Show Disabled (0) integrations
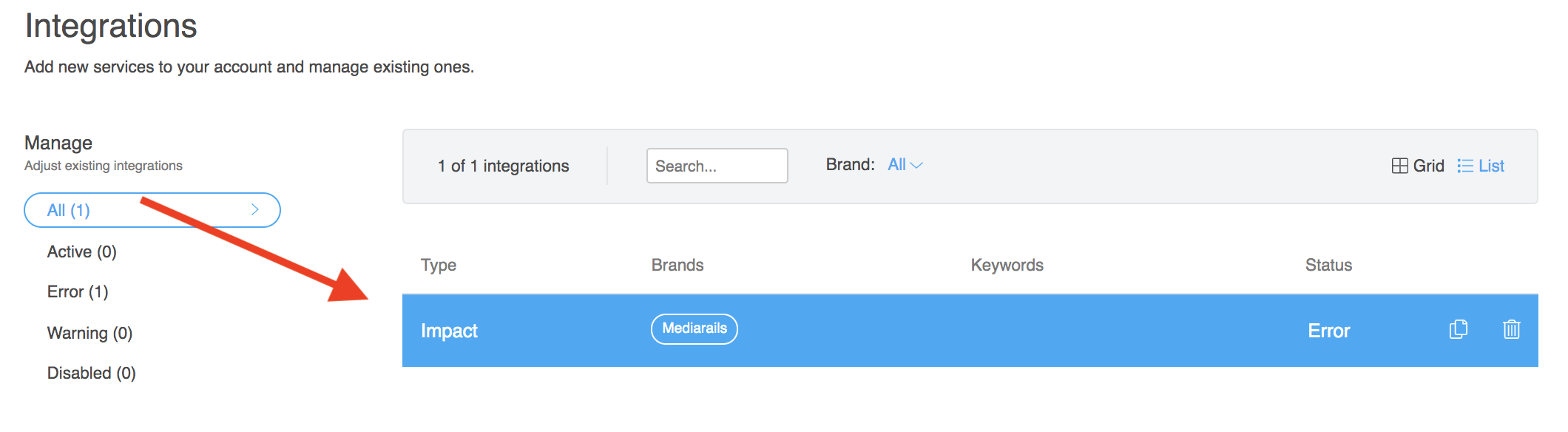 [92, 374]
